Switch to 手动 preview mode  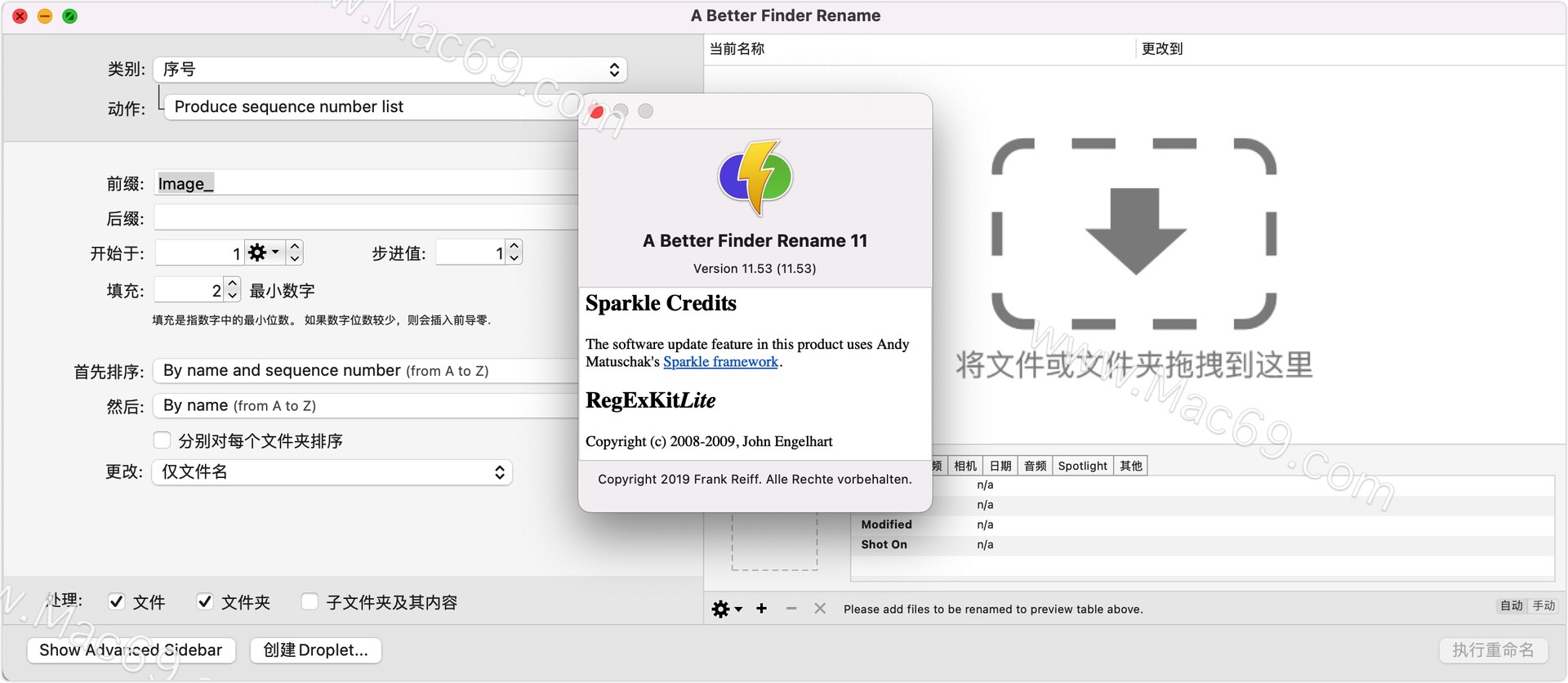pyautogui.click(x=1543, y=605)
